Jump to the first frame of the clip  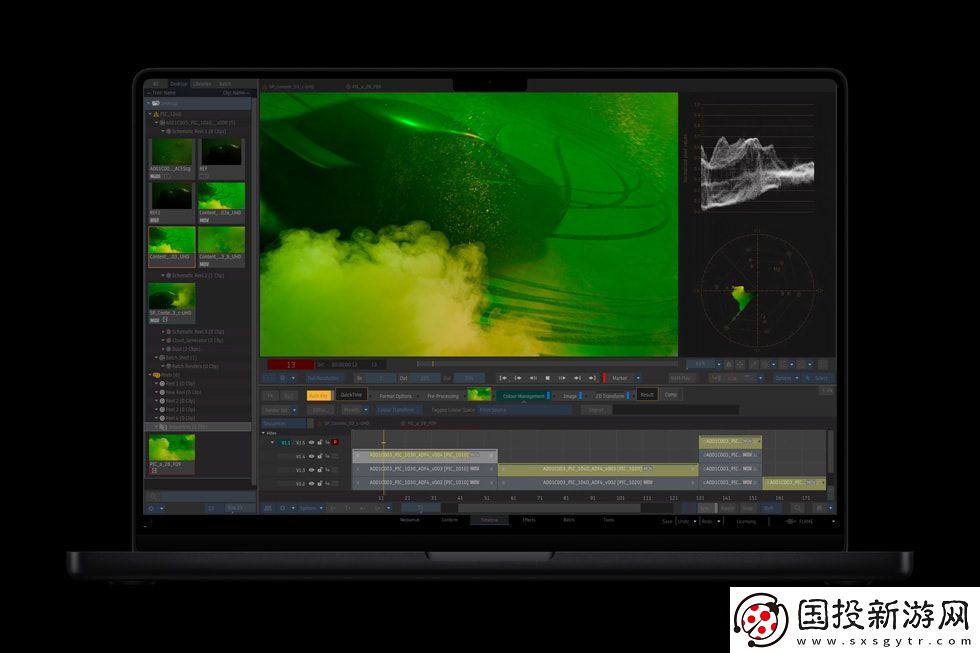pos(504,378)
